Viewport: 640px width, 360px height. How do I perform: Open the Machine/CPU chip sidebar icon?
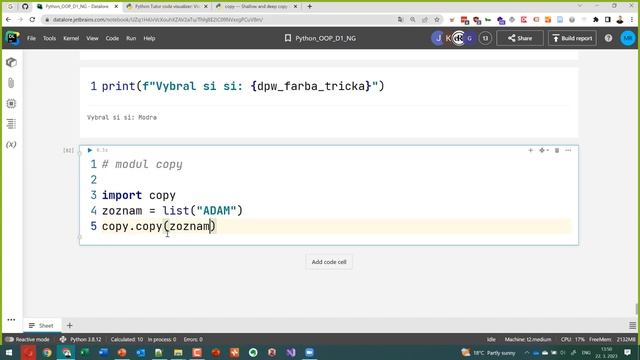pyautogui.click(x=11, y=103)
